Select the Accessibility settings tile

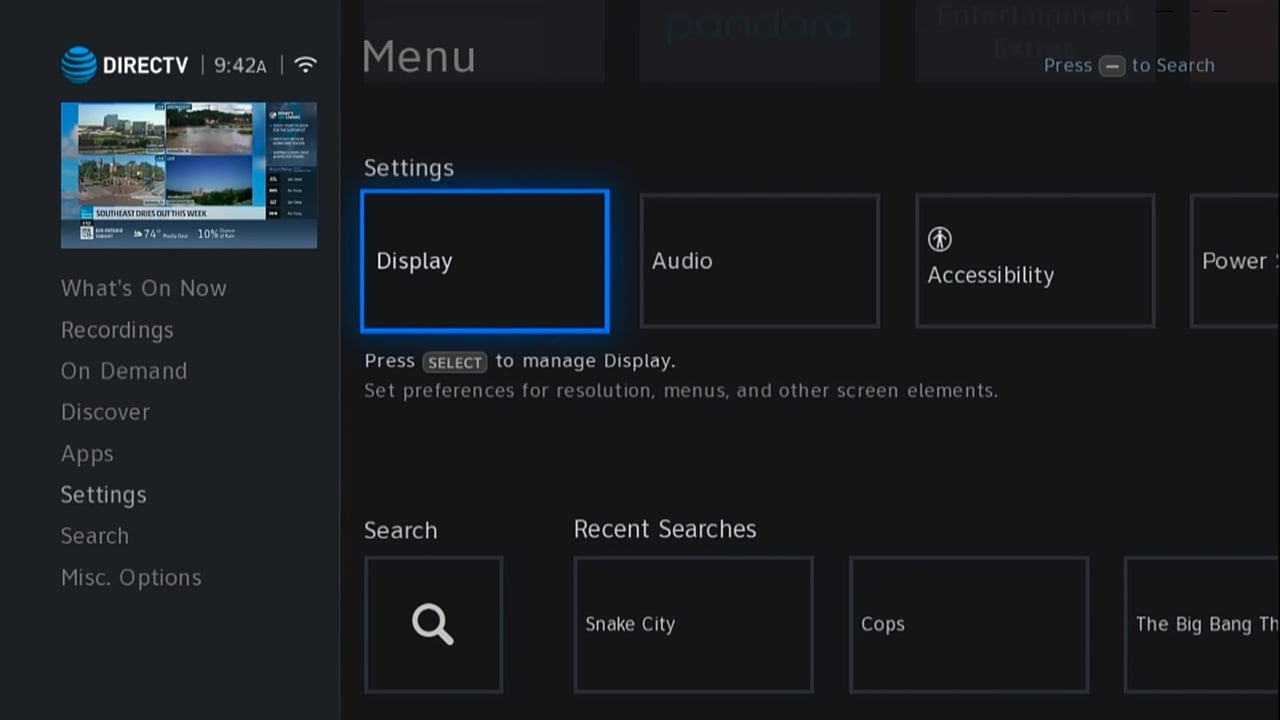[x=1035, y=261]
